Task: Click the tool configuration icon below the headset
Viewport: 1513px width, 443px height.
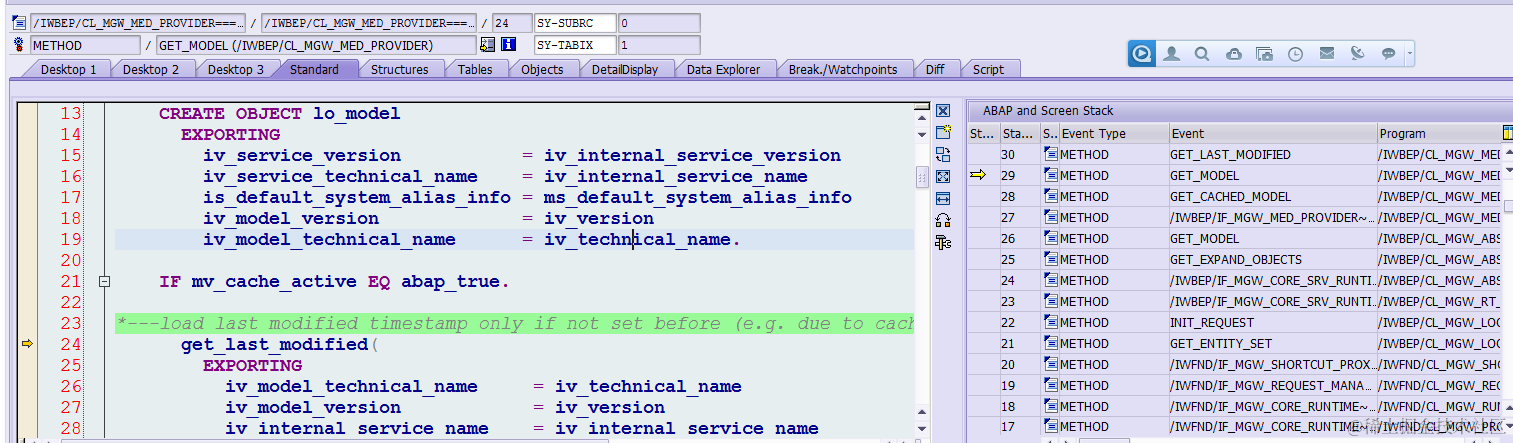Action: [943, 242]
